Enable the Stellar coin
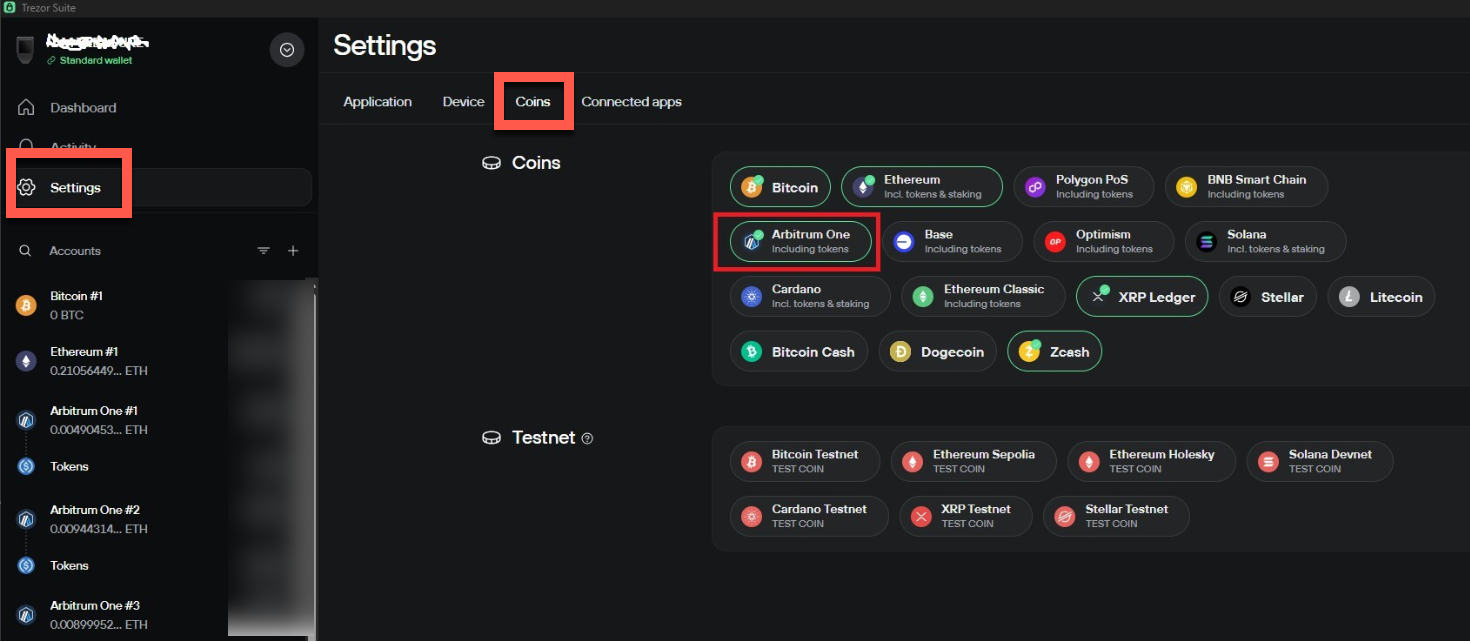 (1268, 296)
